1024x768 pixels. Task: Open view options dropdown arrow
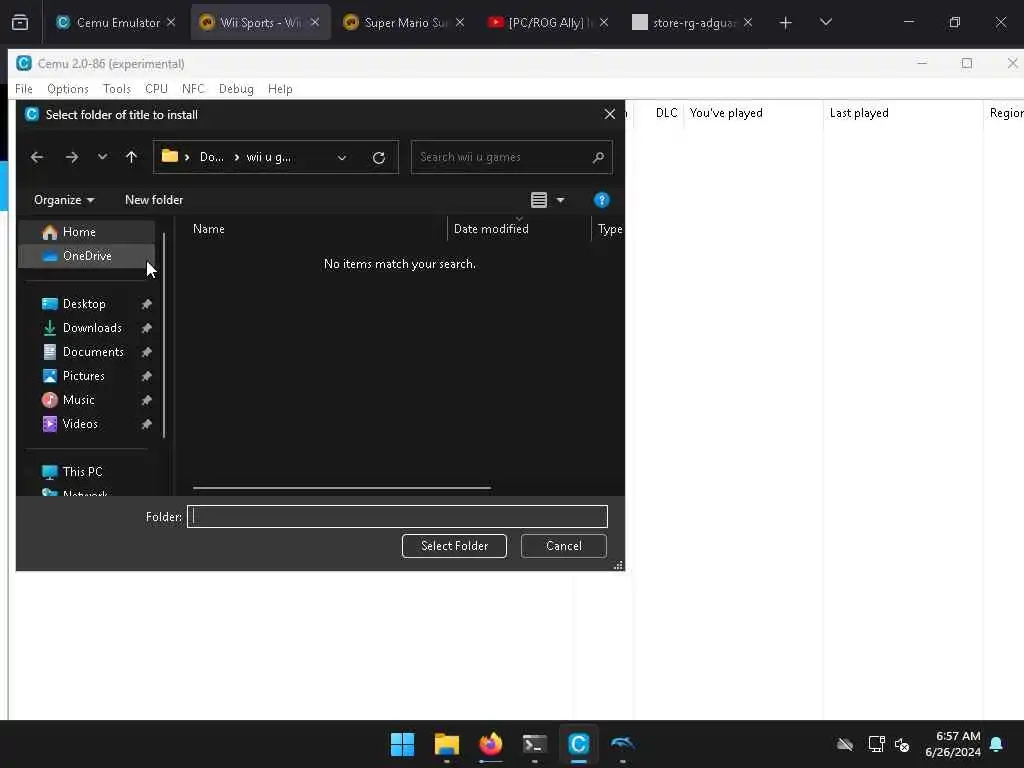click(x=560, y=200)
